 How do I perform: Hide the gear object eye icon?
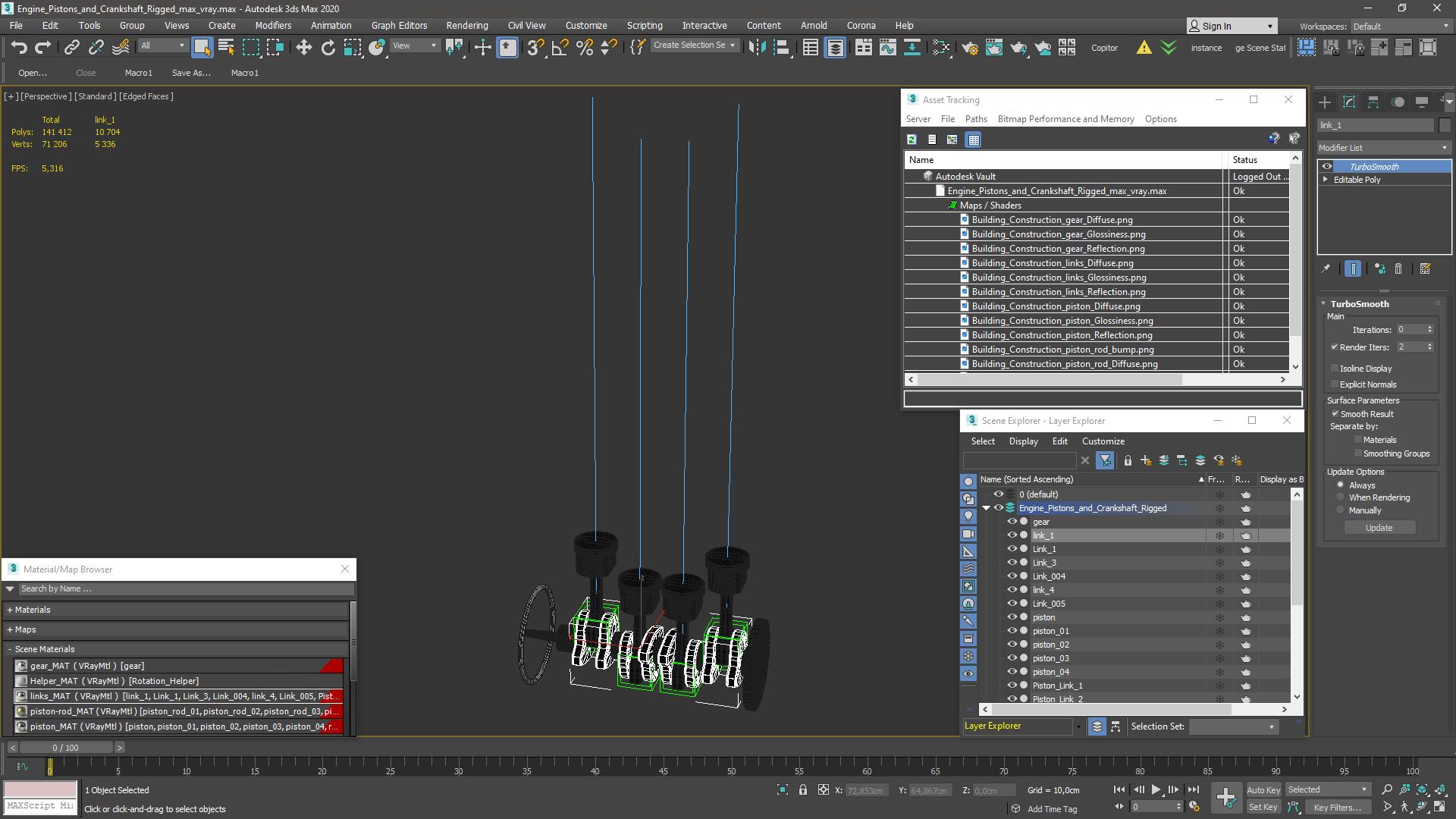(x=1012, y=522)
